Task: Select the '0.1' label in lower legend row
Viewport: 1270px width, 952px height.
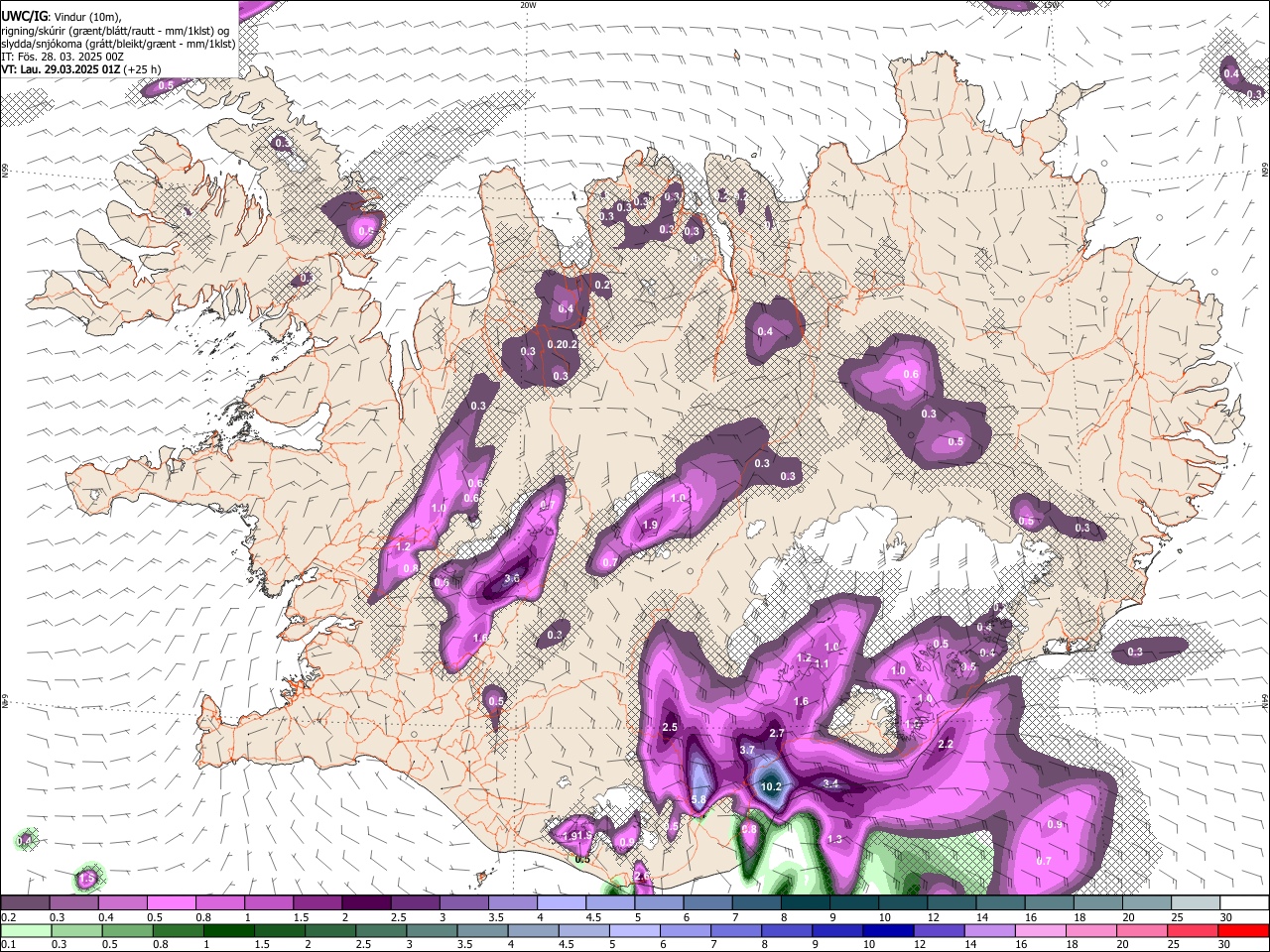Action: point(9,944)
